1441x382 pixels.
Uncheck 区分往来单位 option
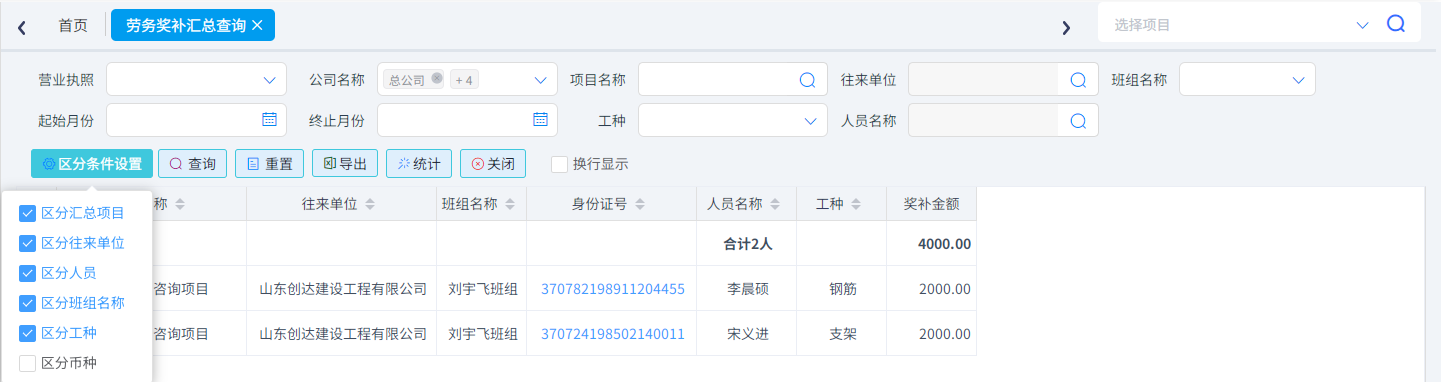27,242
